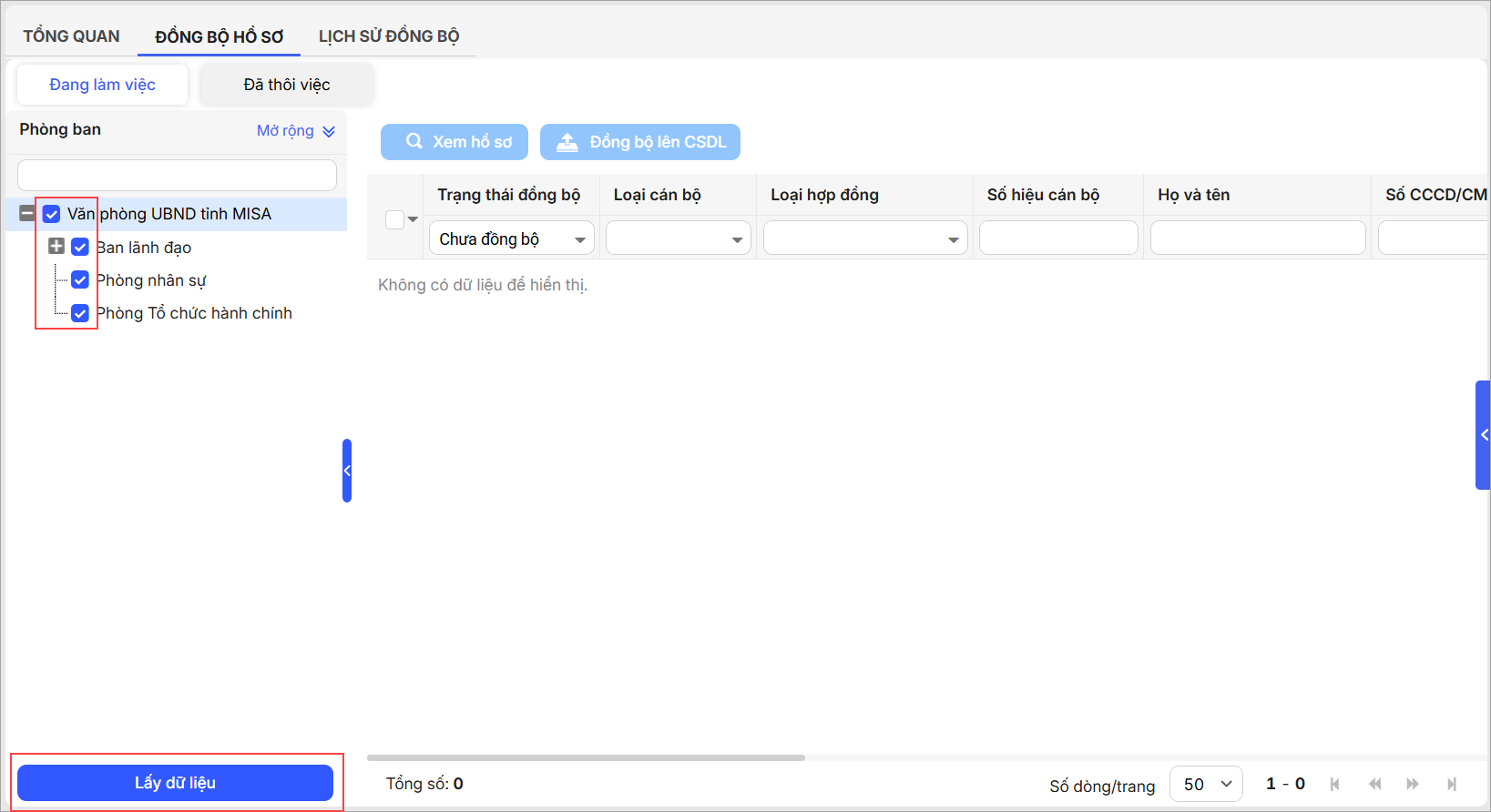Tick the select-all rows checkbox in table header

coord(394,219)
